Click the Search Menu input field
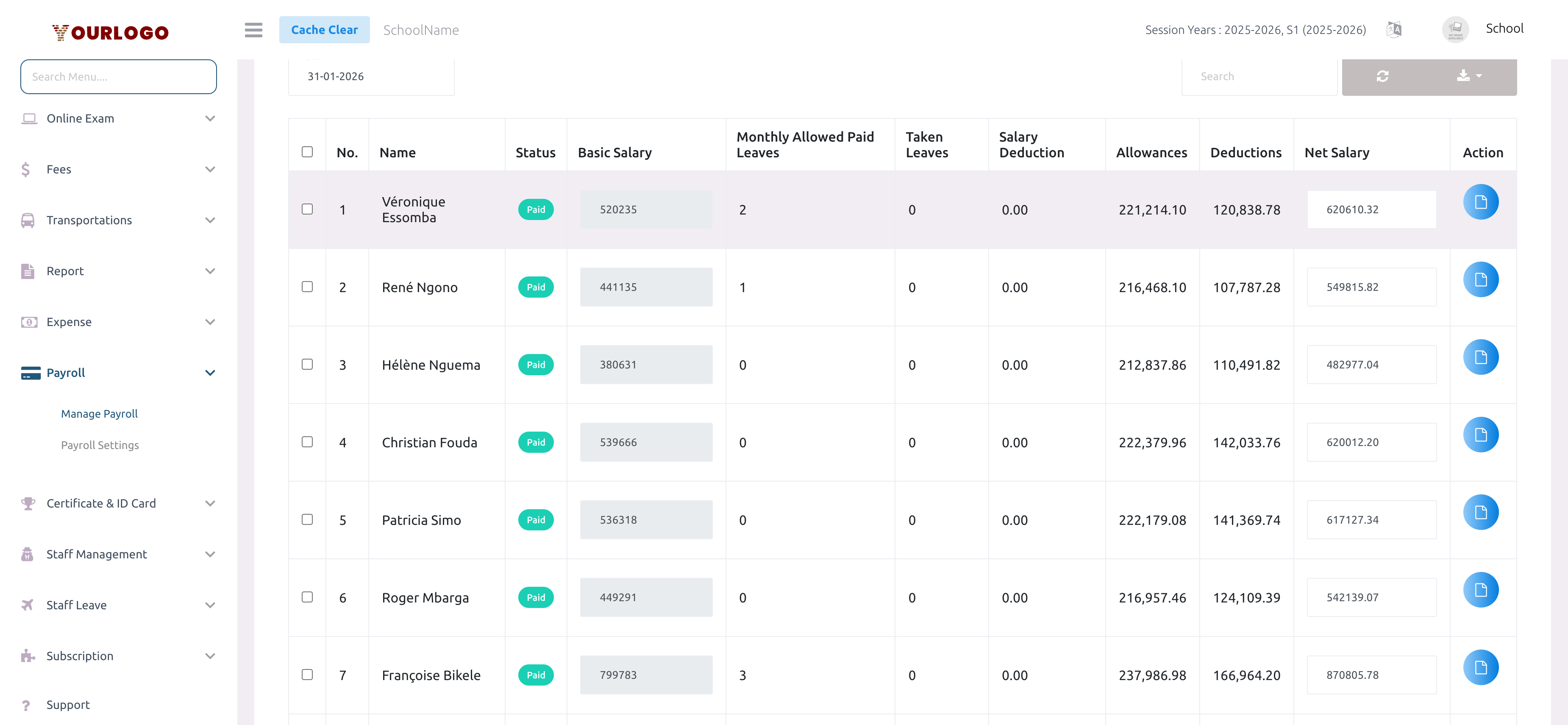Screen dimensions: 1568x725 pyautogui.click(x=118, y=77)
